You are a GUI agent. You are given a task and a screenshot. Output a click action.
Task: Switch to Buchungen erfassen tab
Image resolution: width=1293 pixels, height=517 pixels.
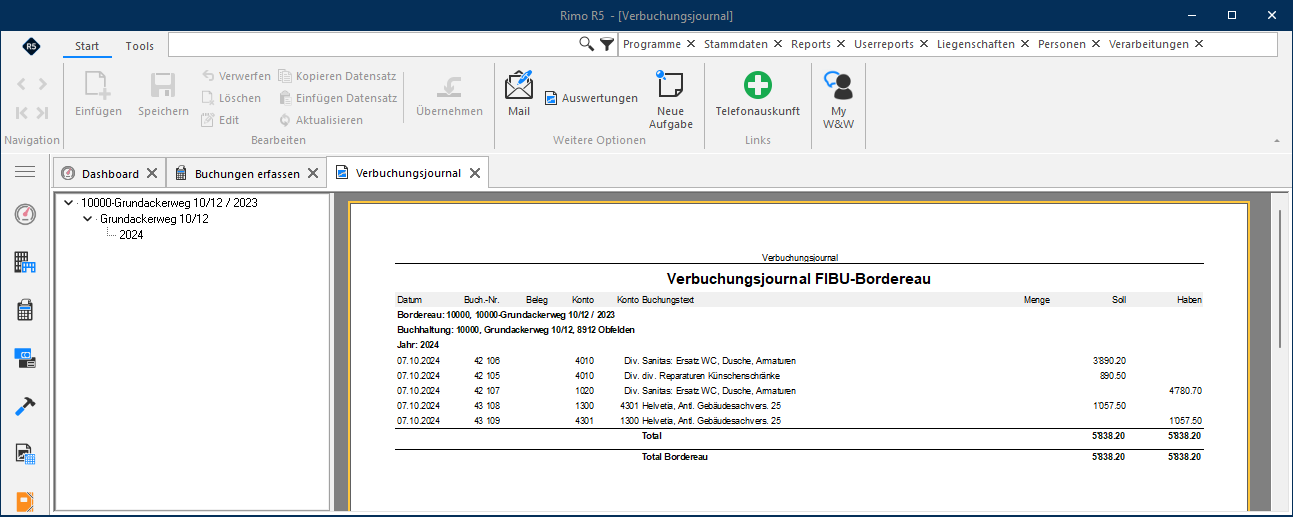[x=247, y=174]
